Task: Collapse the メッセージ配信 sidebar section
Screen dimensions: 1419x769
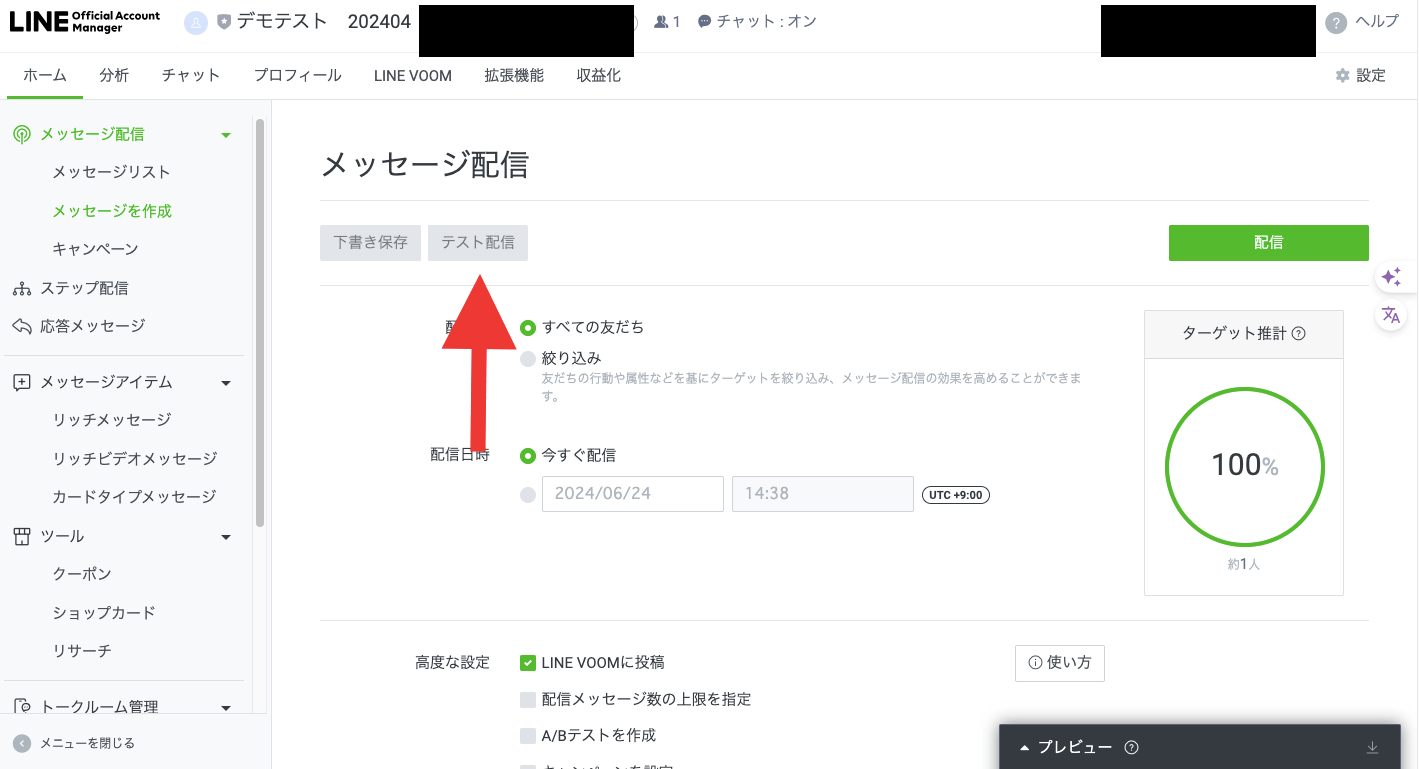Action: click(x=226, y=135)
